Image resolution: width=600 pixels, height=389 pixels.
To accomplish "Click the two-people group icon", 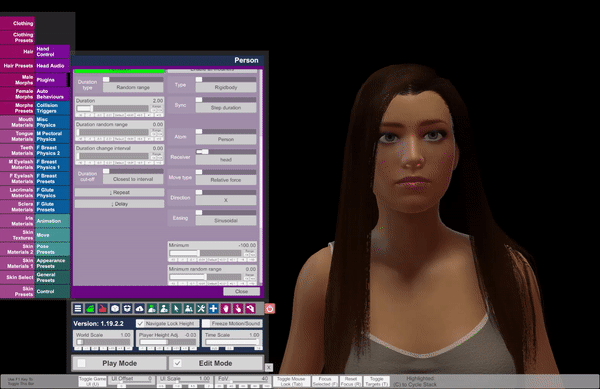I will point(188,308).
